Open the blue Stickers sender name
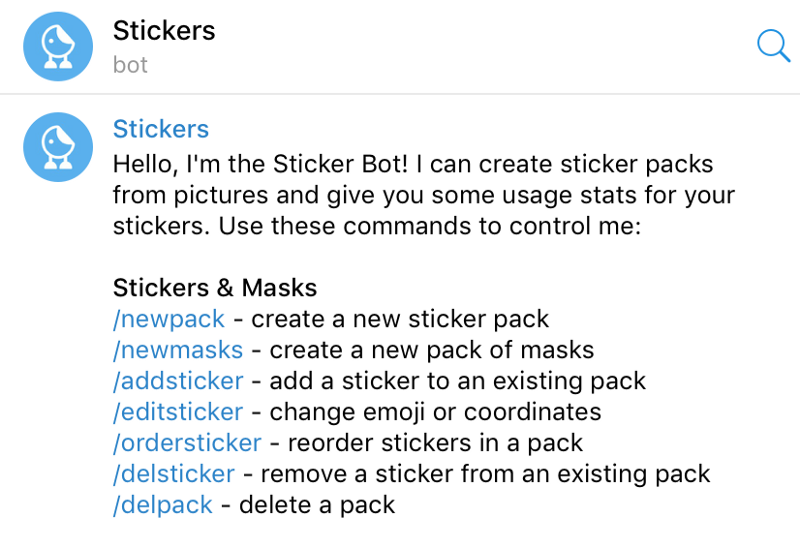This screenshot has width=800, height=548. click(161, 129)
